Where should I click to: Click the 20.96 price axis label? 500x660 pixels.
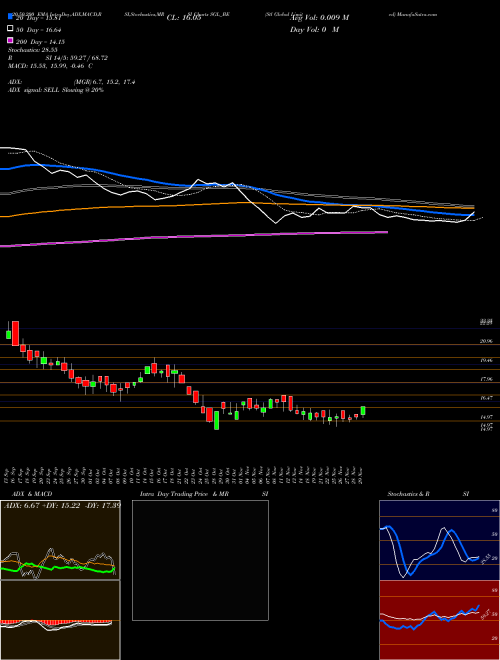click(486, 341)
